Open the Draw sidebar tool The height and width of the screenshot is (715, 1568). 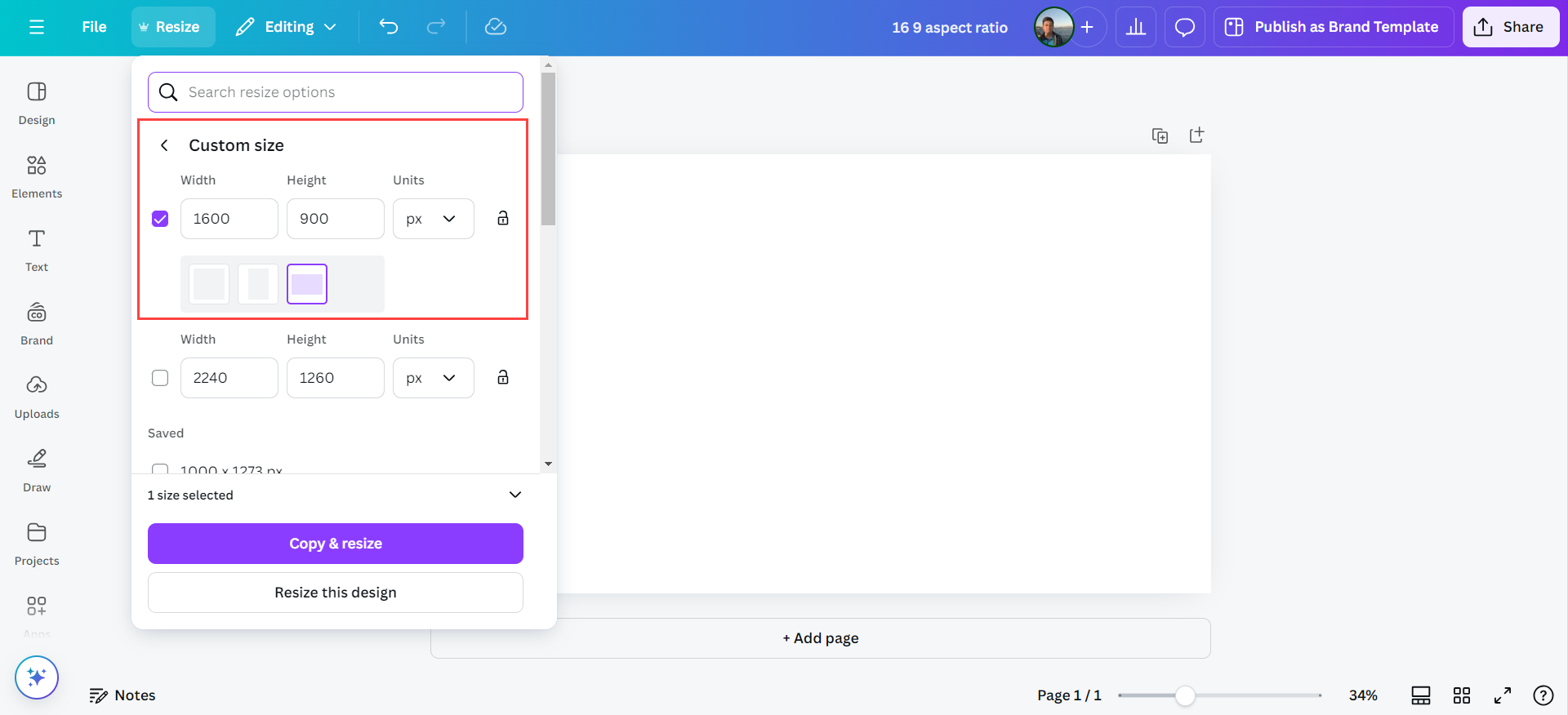pyautogui.click(x=37, y=470)
